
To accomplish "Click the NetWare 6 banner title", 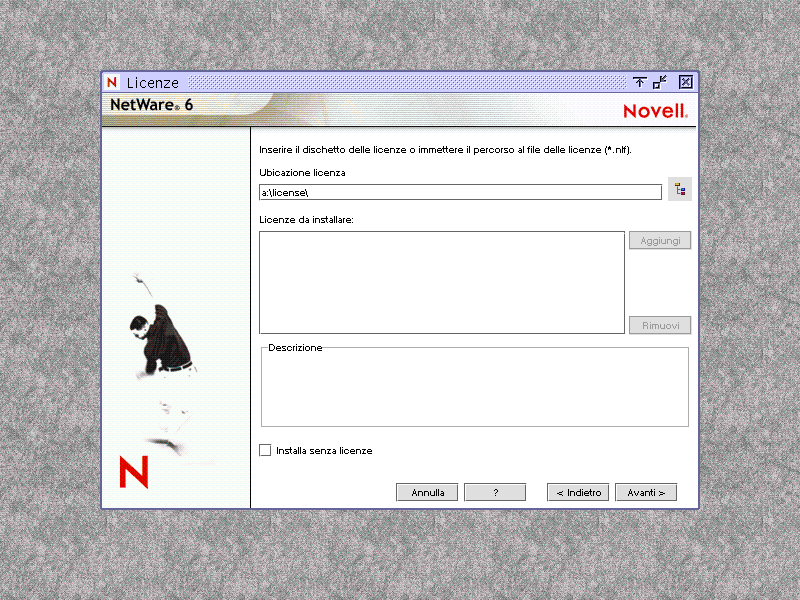I will (152, 105).
